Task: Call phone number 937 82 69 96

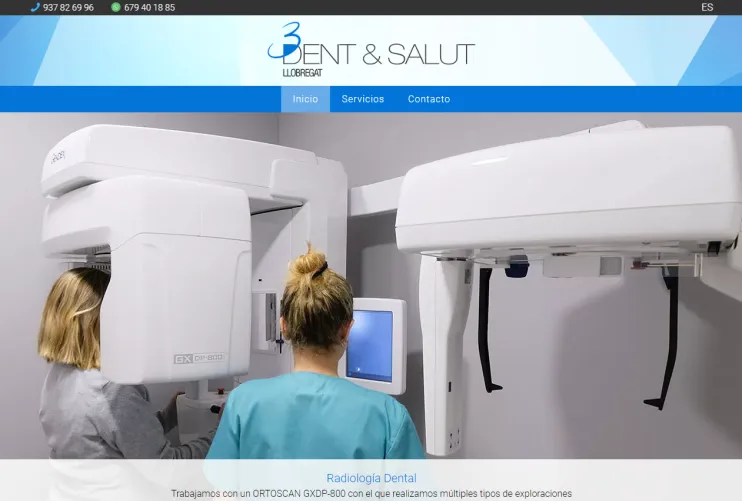Action: point(68,8)
